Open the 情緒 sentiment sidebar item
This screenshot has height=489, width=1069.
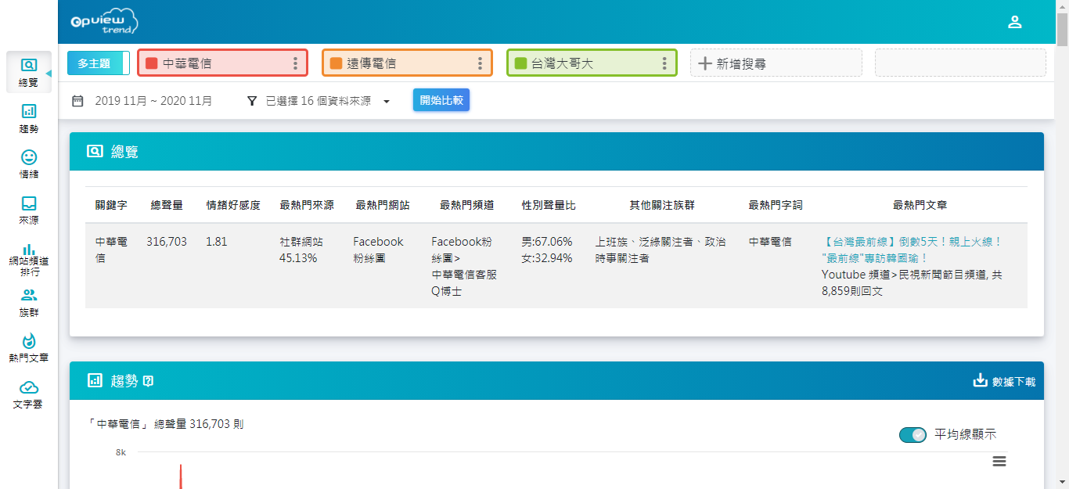[x=29, y=164]
